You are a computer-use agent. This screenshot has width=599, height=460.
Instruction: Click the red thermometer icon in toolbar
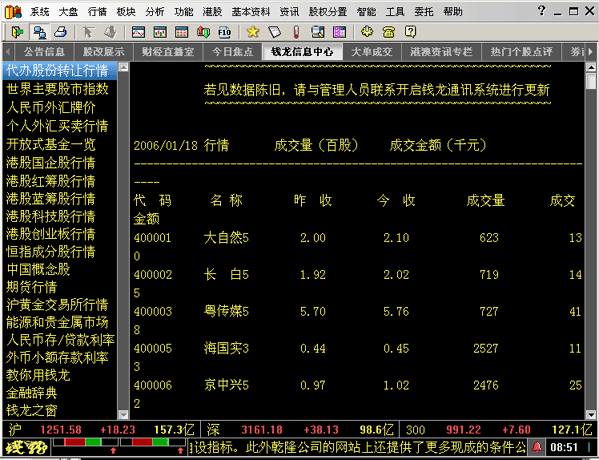tap(296, 32)
